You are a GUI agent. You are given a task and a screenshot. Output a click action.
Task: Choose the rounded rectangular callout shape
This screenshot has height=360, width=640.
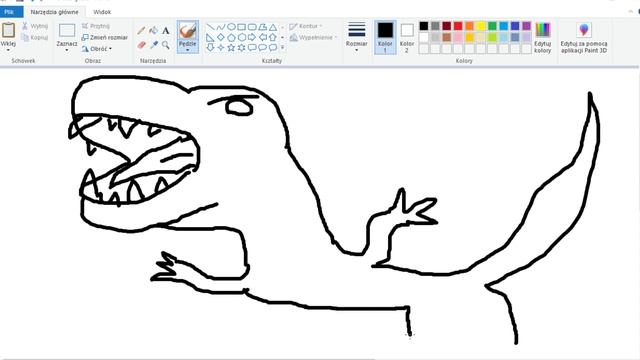252,47
